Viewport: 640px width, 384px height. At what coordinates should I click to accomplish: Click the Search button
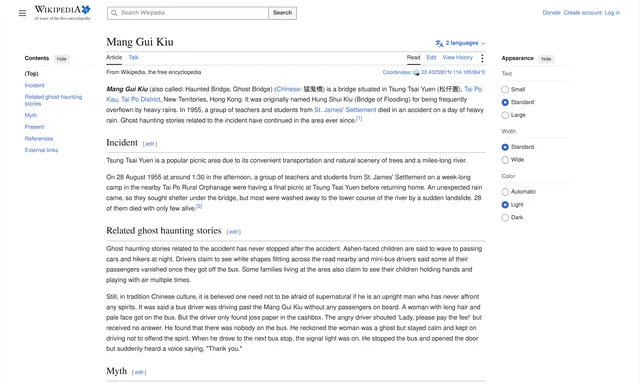coord(282,13)
